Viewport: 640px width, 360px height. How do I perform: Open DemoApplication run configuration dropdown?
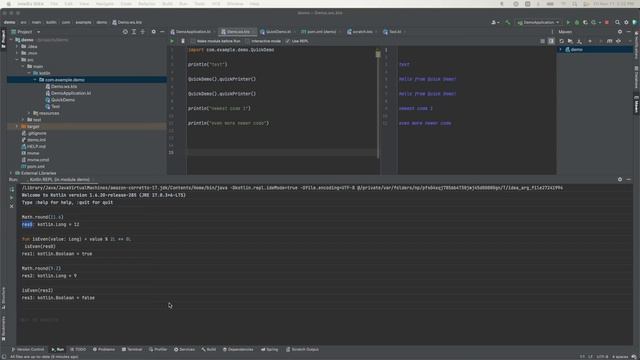click(x=538, y=22)
